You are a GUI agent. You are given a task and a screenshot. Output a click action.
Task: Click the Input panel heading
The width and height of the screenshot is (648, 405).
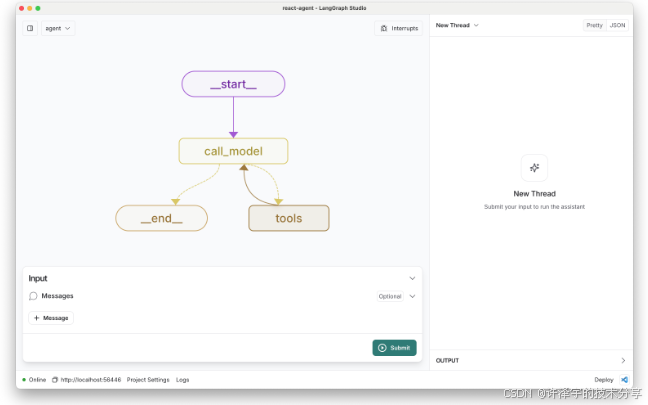(38, 279)
